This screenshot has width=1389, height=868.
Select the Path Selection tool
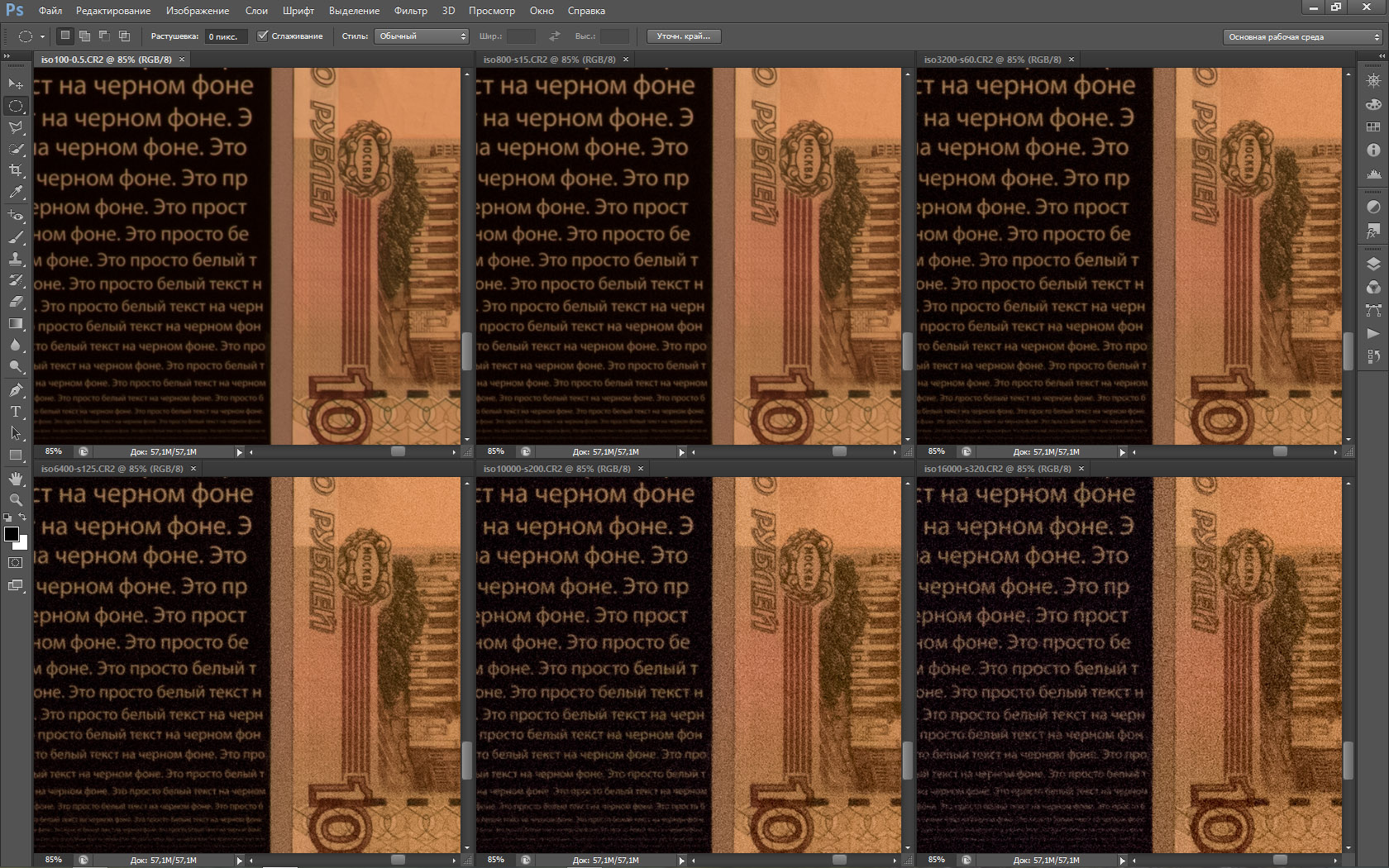(15, 432)
